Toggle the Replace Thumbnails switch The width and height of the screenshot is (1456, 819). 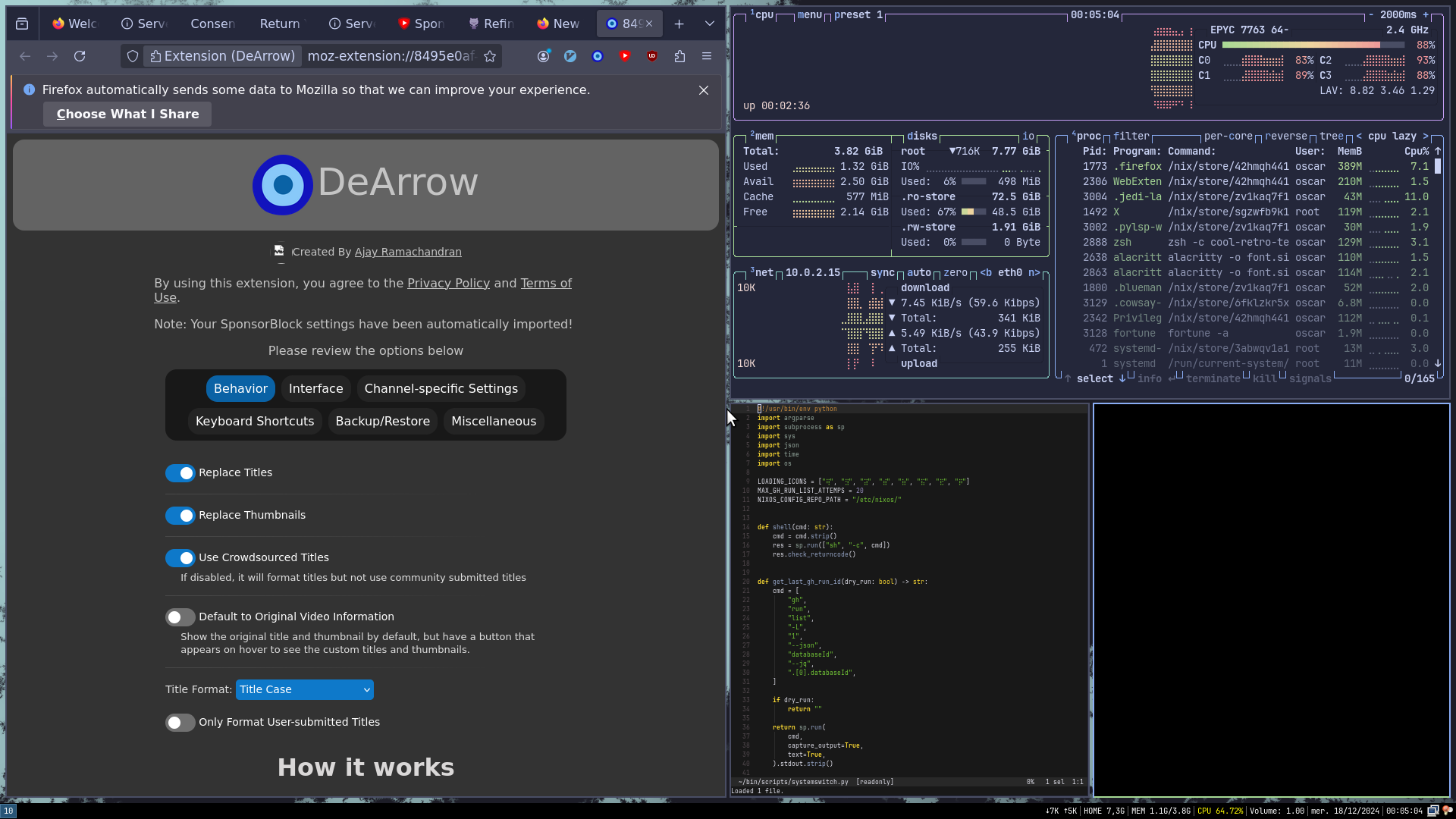tap(180, 516)
